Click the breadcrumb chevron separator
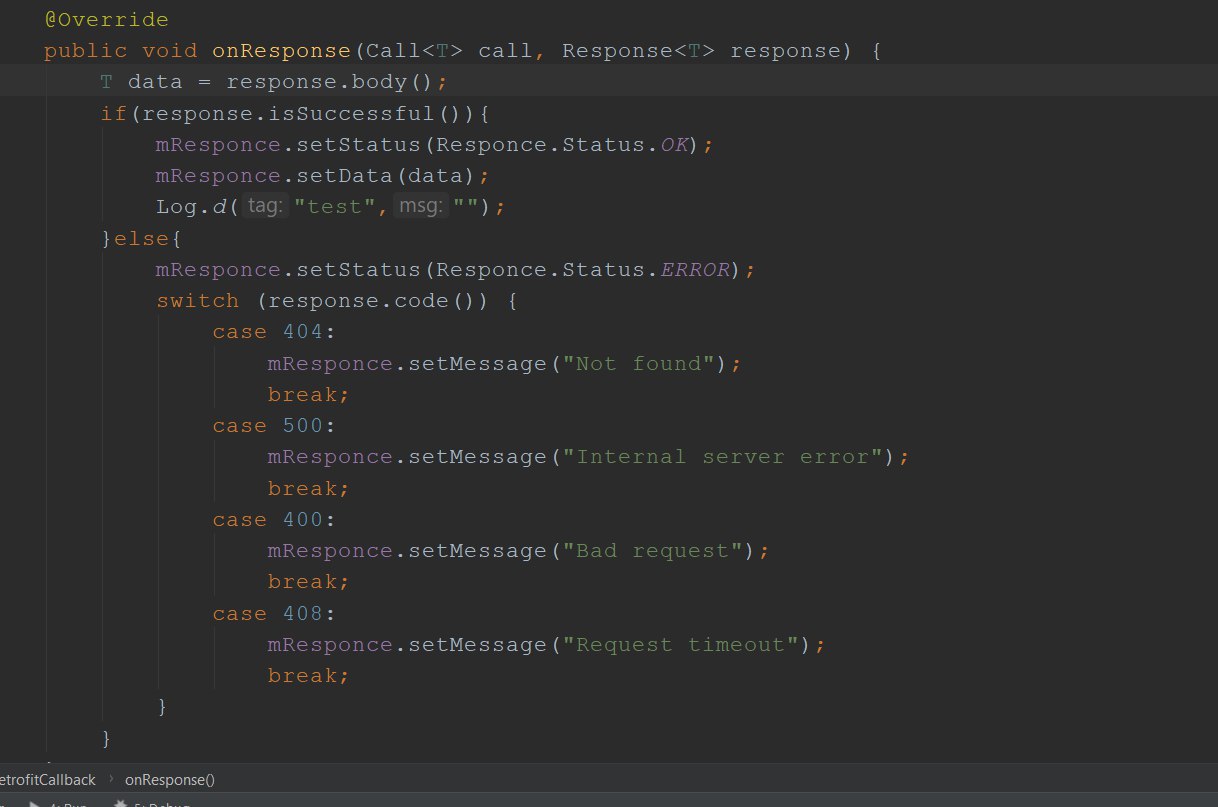Screen dimensions: 1218x807 pyautogui.click(x=110, y=779)
